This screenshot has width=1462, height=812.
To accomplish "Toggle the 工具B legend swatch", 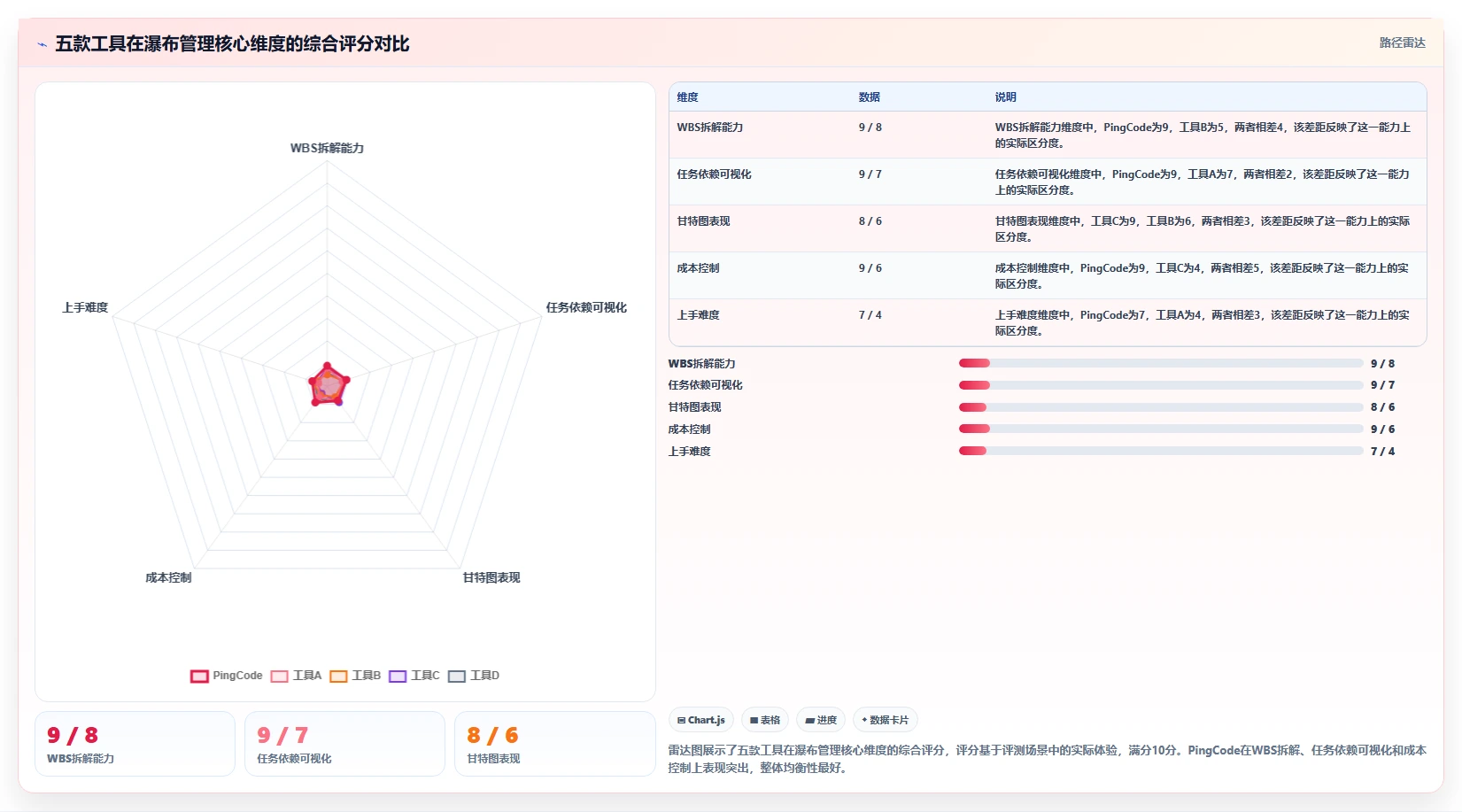I will coord(338,676).
